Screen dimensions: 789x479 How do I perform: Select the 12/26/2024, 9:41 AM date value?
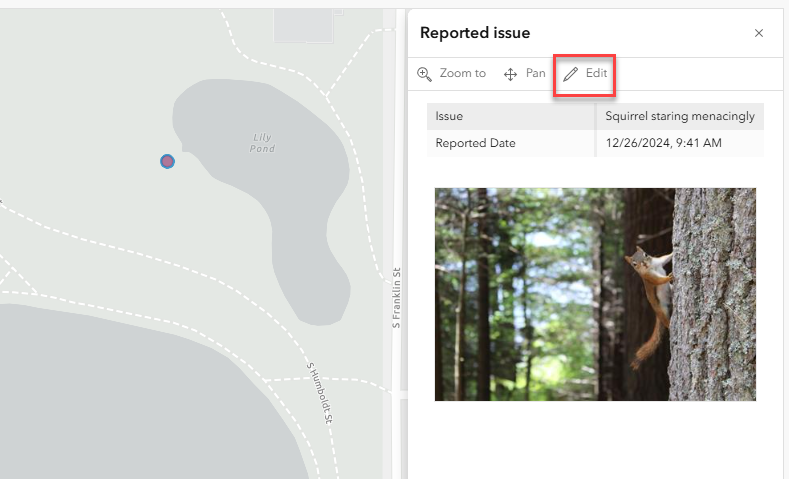point(664,143)
